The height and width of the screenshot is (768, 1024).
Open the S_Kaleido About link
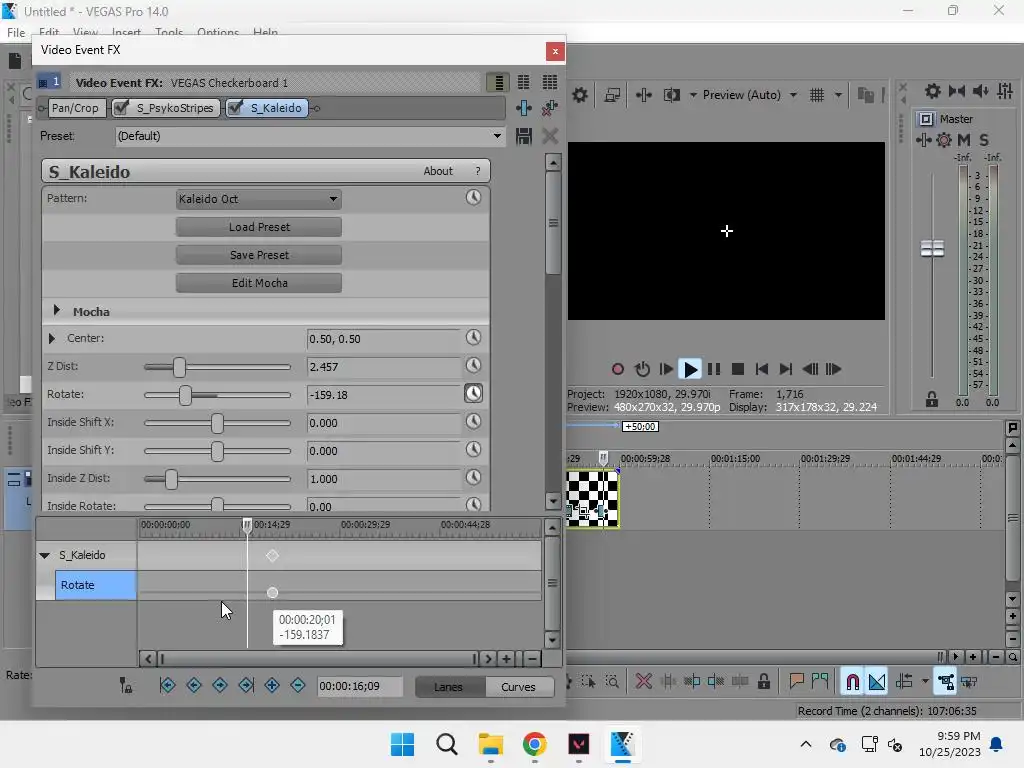coord(438,171)
